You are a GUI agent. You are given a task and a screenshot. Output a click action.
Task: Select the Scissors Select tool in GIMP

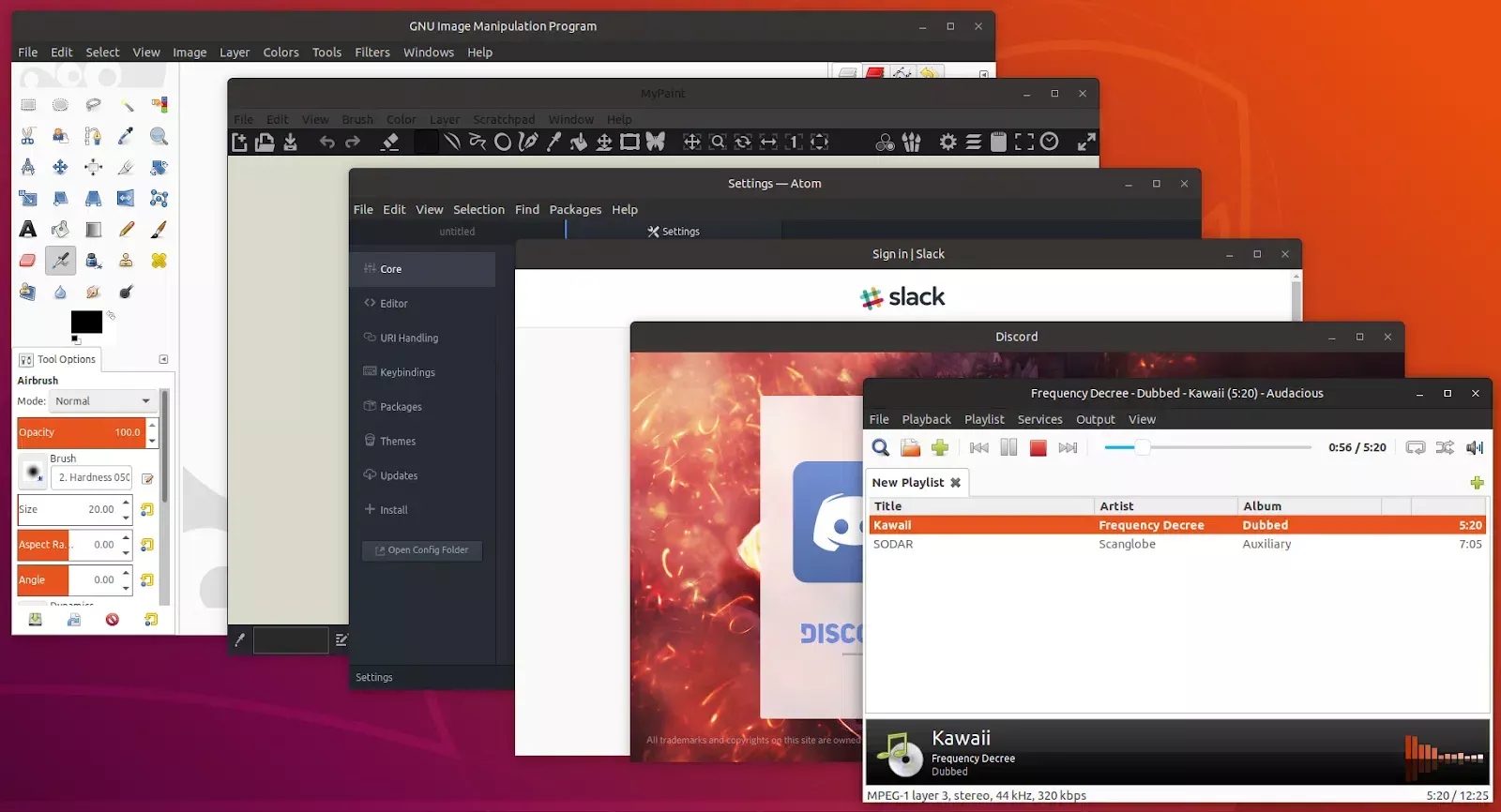tap(28, 136)
